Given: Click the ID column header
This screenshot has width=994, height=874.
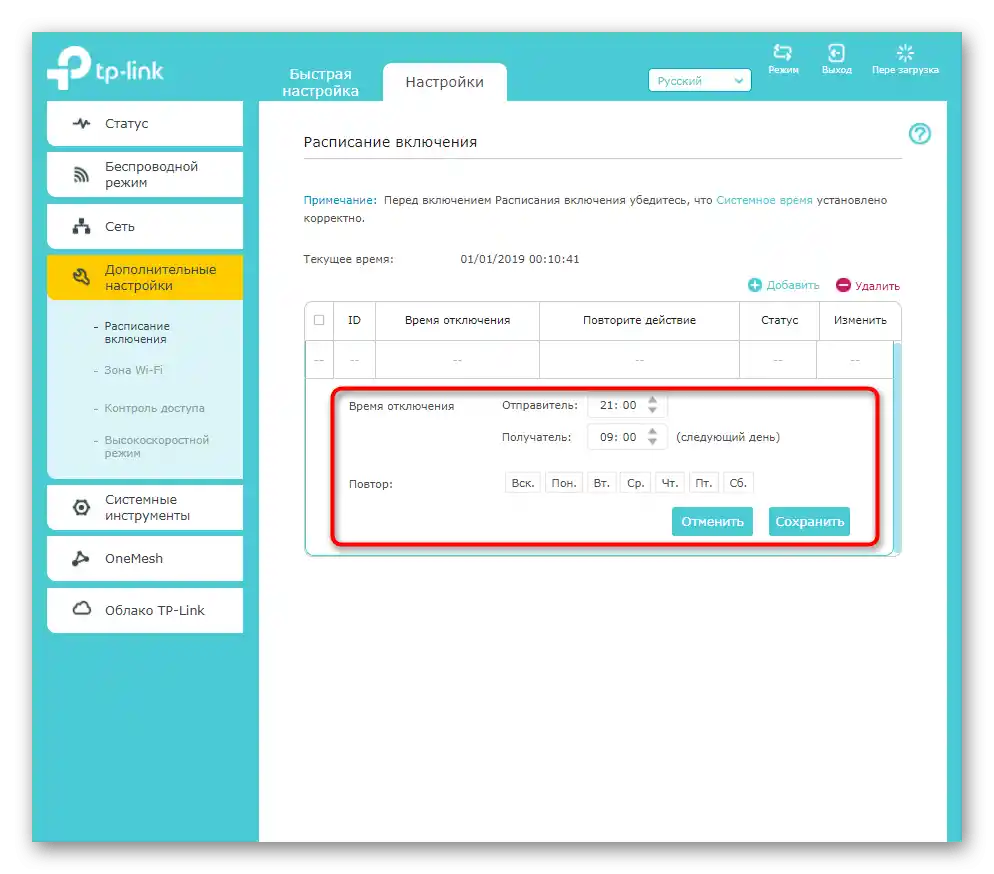Looking at the screenshot, I should click(x=354, y=320).
